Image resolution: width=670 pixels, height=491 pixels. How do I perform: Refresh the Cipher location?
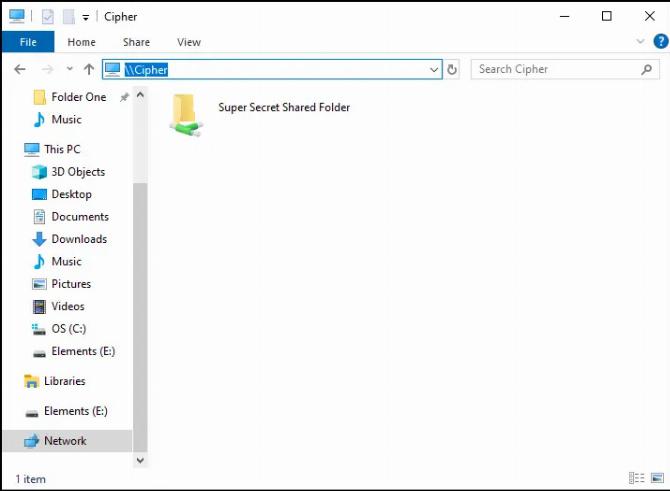click(x=452, y=69)
